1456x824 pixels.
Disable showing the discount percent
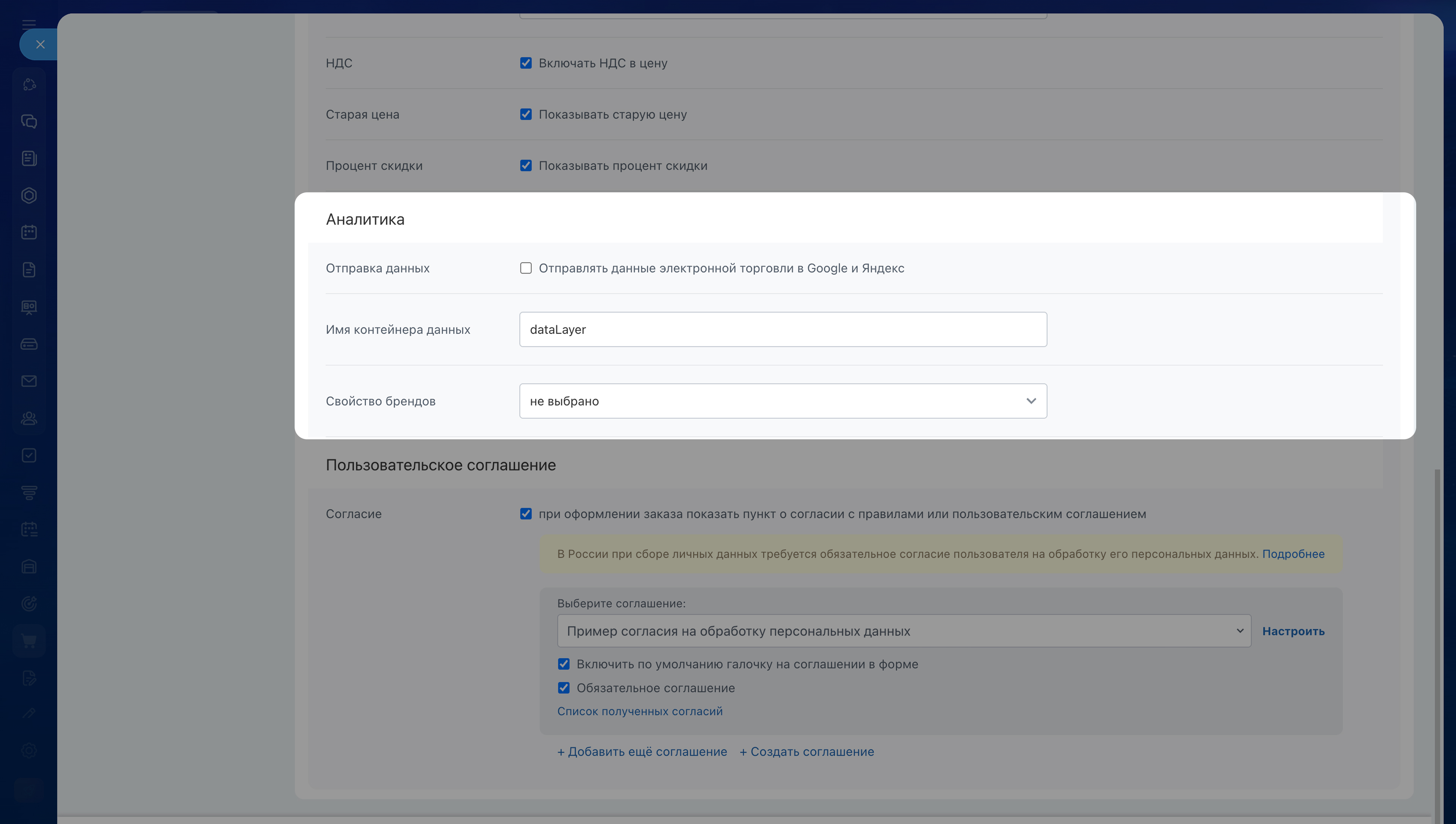point(526,165)
